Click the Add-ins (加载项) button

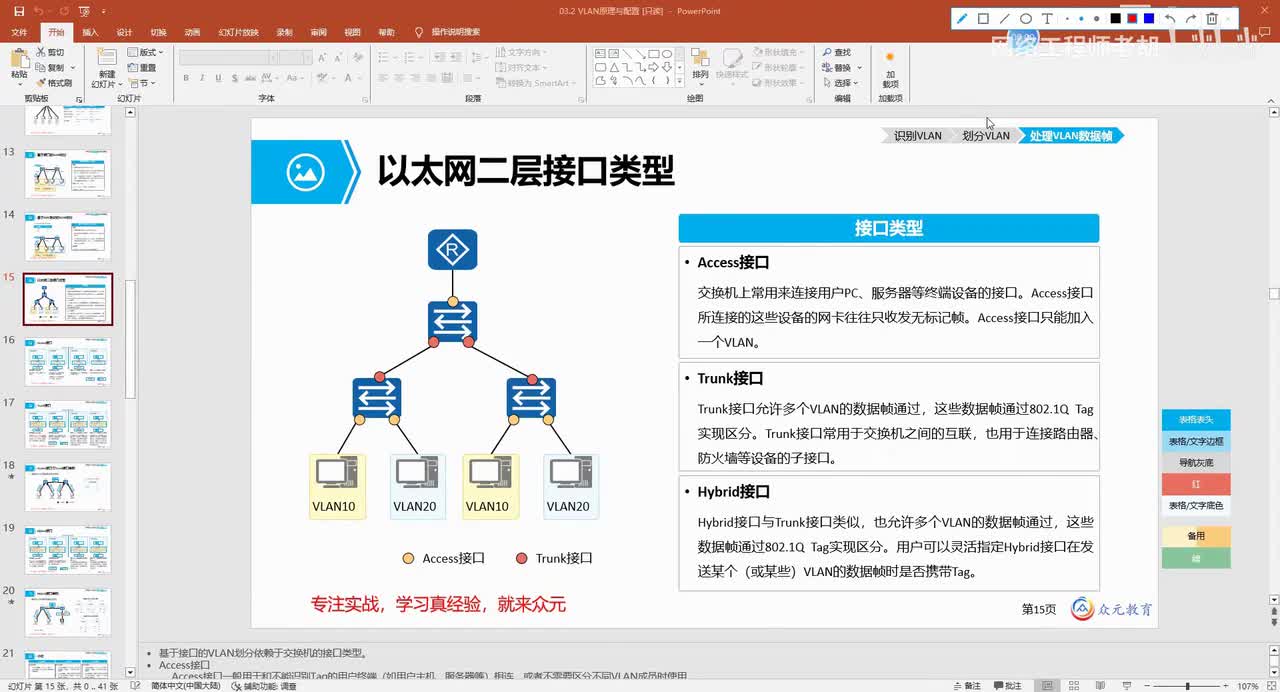(x=889, y=68)
